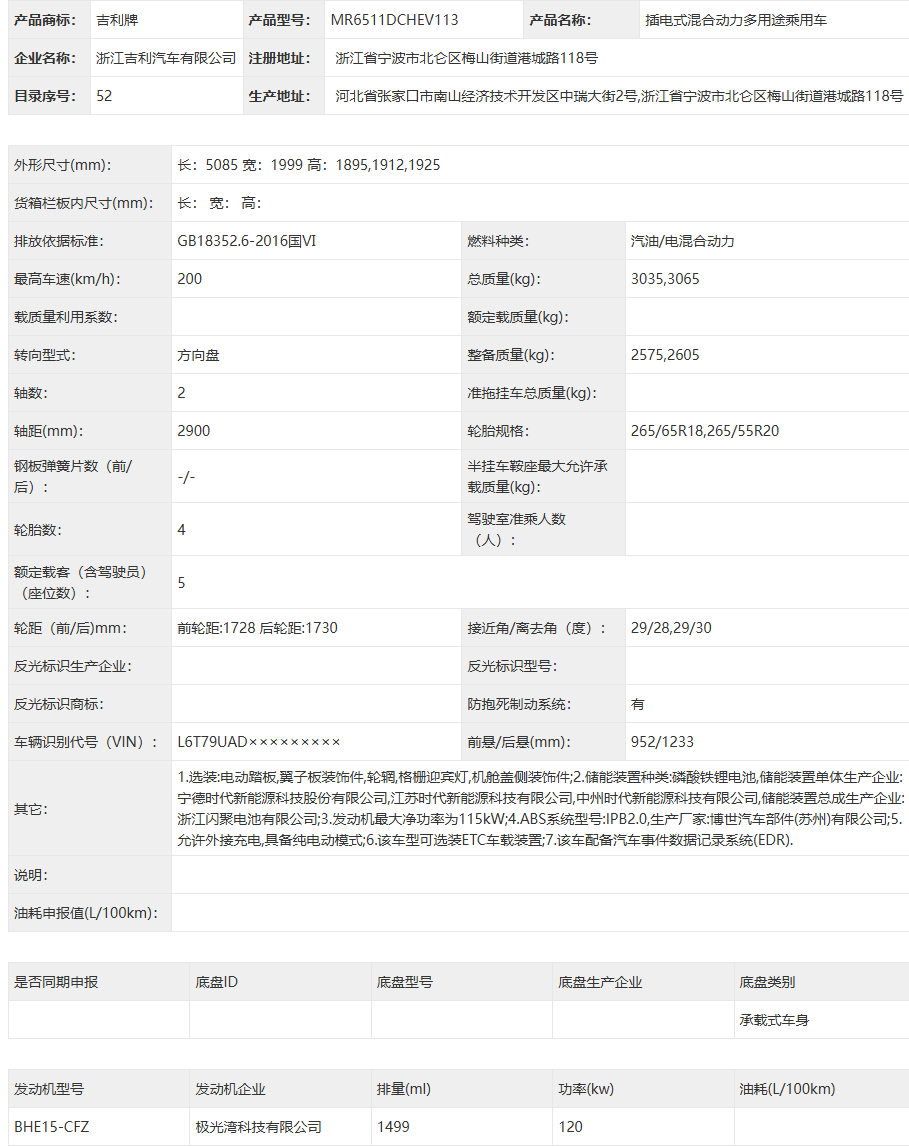Click the 注册地址 label
909x1146 pixels.
[x=279, y=58]
